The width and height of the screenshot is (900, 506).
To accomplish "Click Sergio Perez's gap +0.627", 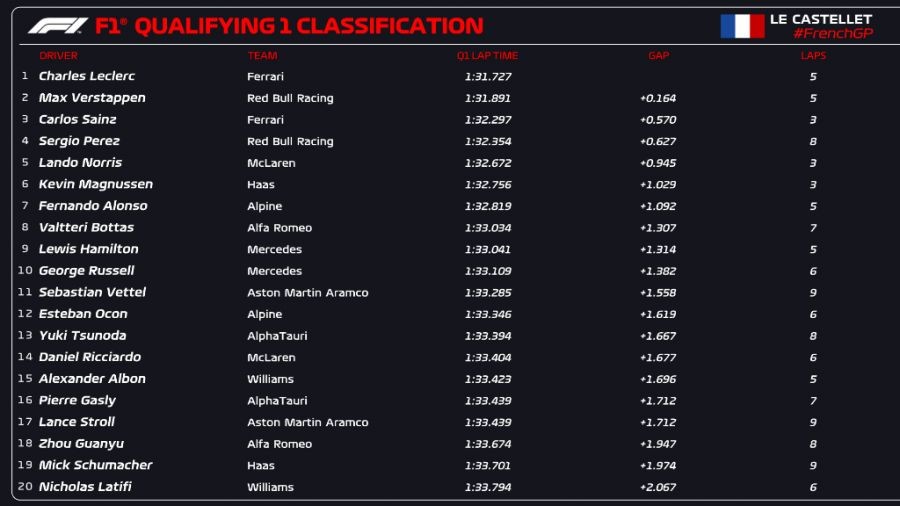I will [x=658, y=142].
